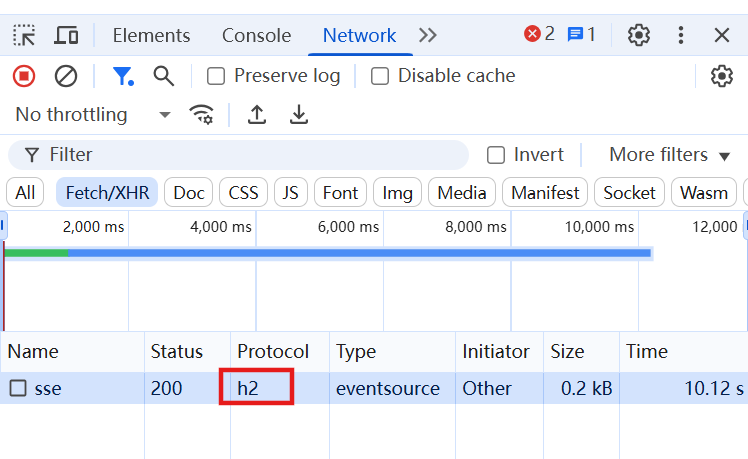This screenshot has width=748, height=459.
Task: Tick the Invert filter checkbox
Action: (x=496, y=155)
